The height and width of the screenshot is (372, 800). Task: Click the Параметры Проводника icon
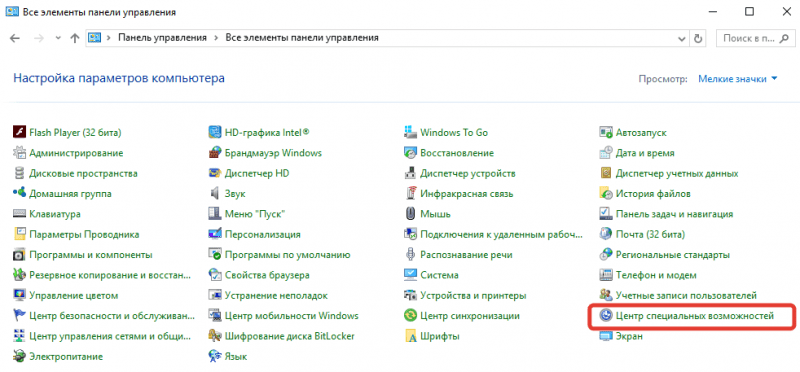click(x=19, y=234)
